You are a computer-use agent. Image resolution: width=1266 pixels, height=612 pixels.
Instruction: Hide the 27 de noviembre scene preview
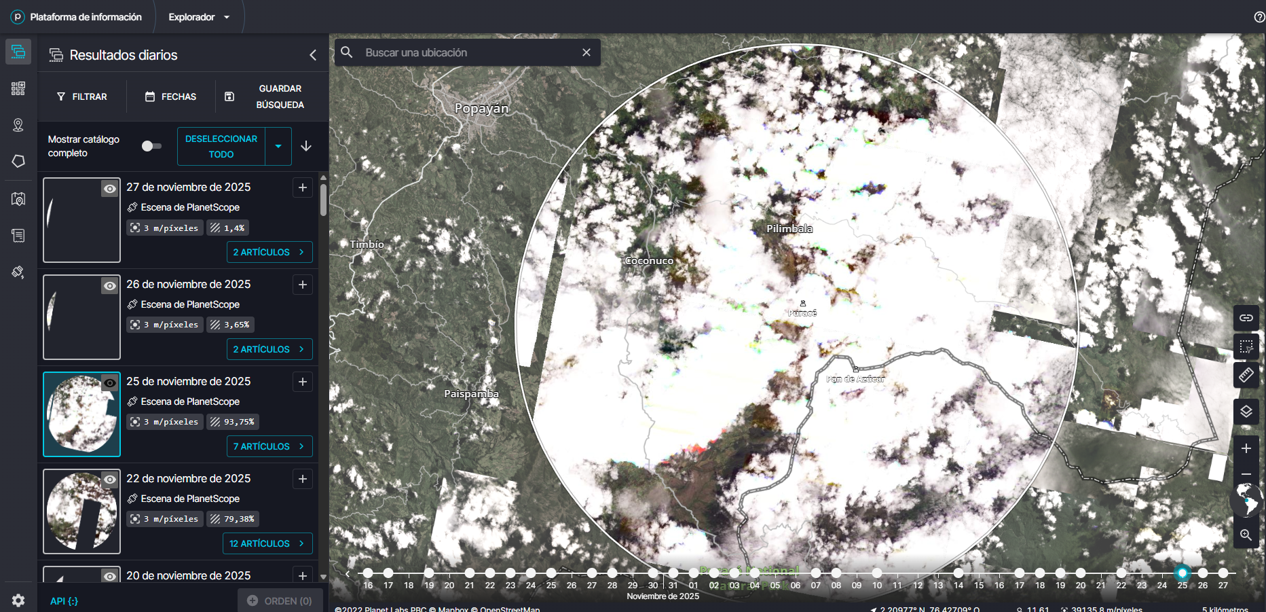coord(109,189)
